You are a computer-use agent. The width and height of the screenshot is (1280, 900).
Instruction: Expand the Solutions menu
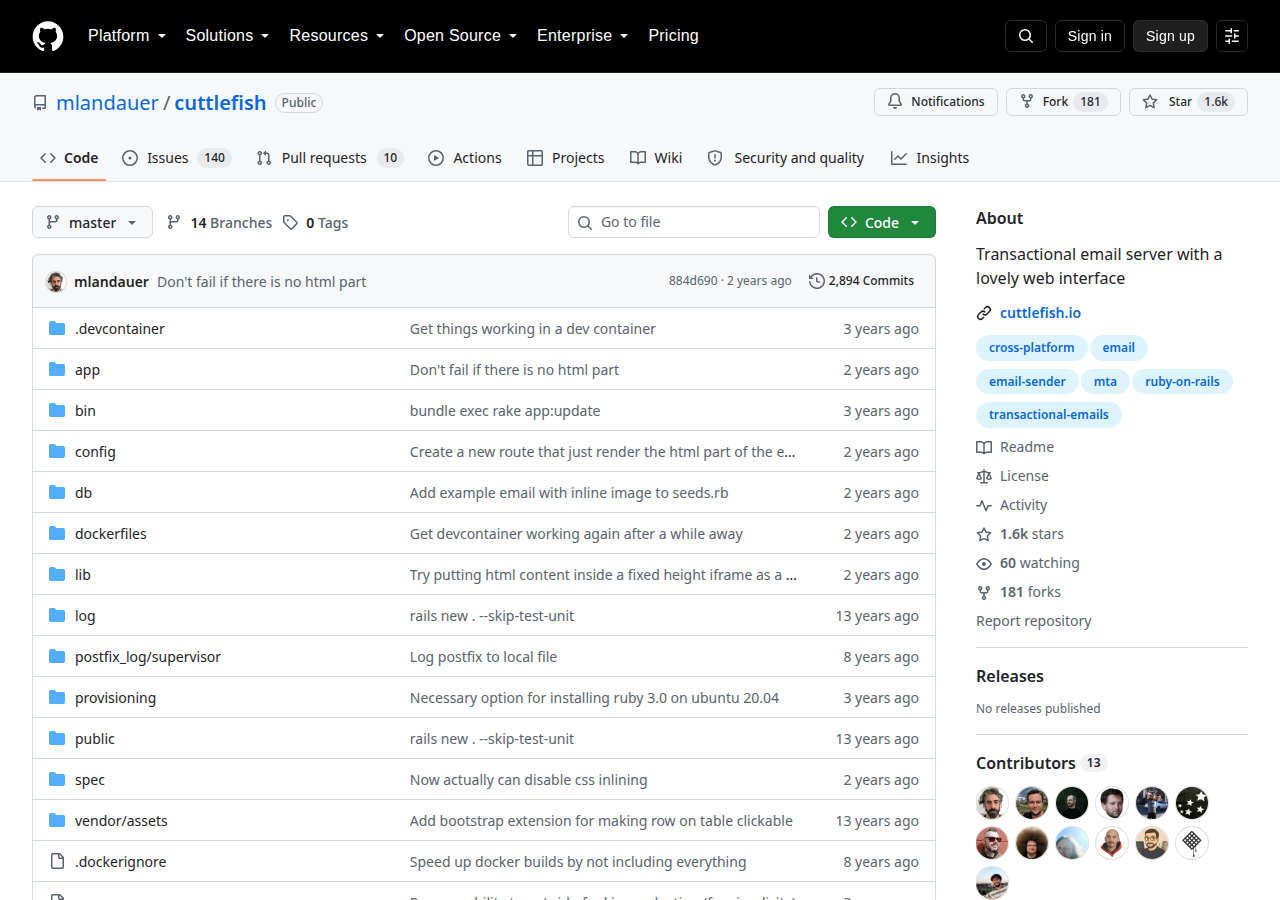point(228,36)
